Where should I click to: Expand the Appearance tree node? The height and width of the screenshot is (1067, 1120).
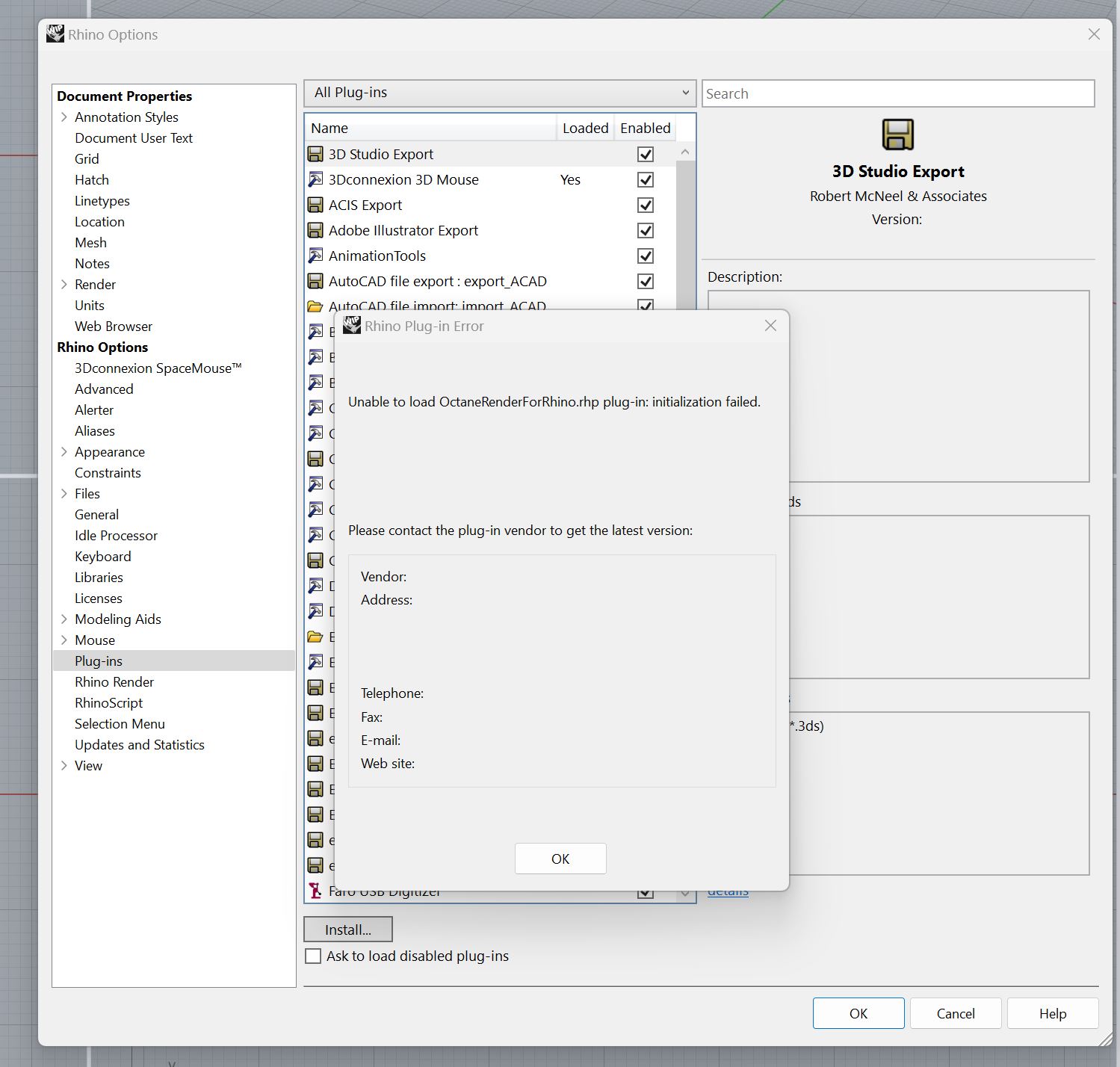(x=64, y=452)
